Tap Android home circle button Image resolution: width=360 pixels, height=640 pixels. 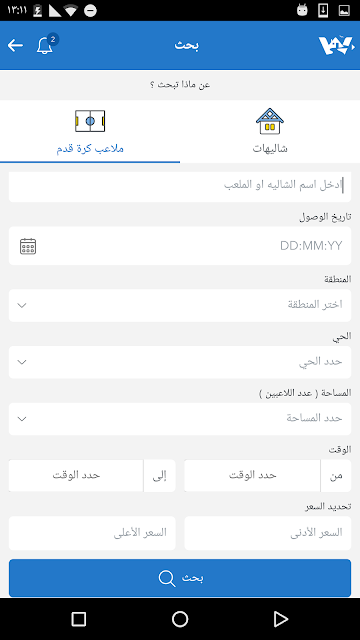pyautogui.click(x=180, y=619)
